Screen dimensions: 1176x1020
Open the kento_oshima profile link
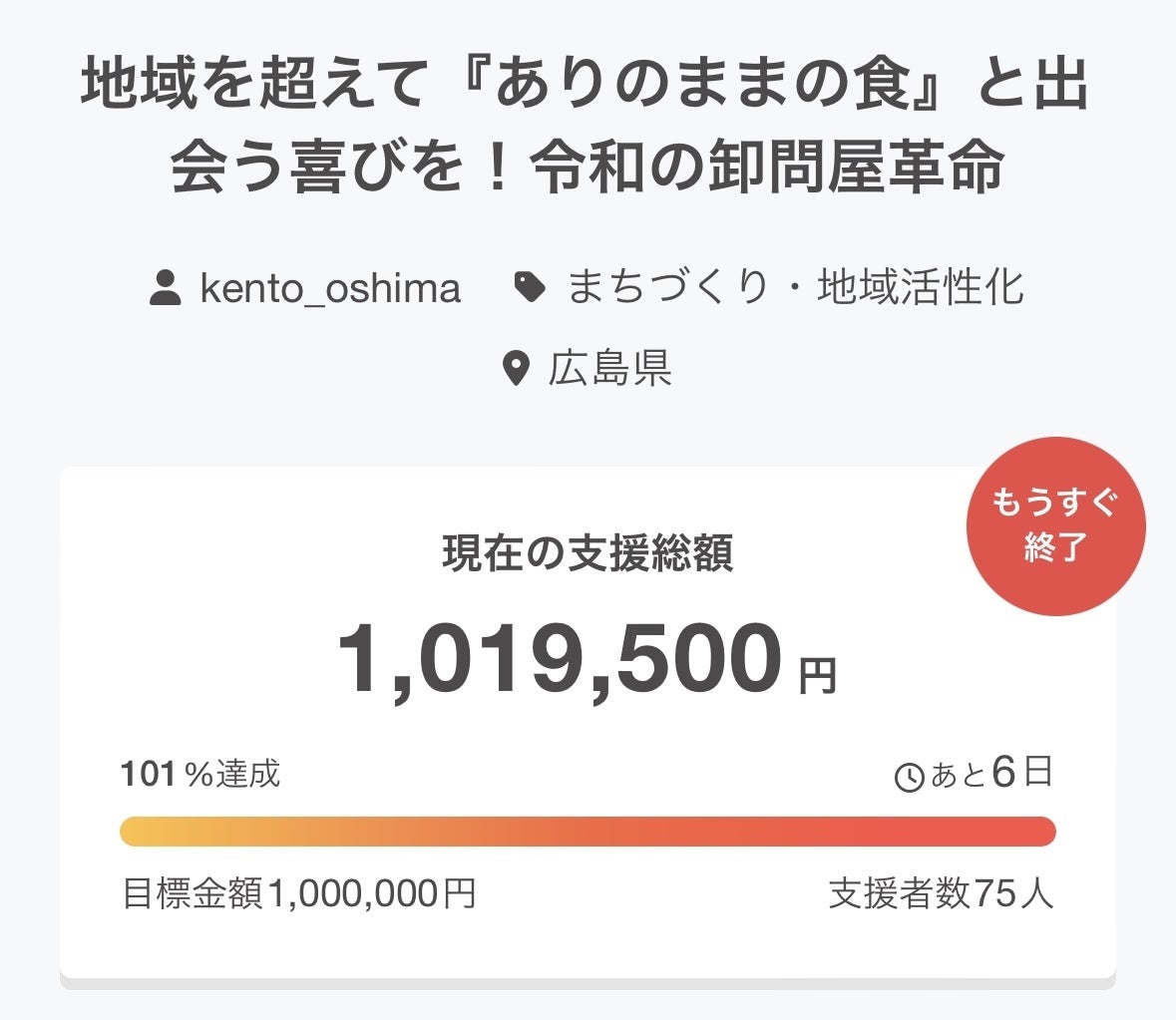point(330,288)
